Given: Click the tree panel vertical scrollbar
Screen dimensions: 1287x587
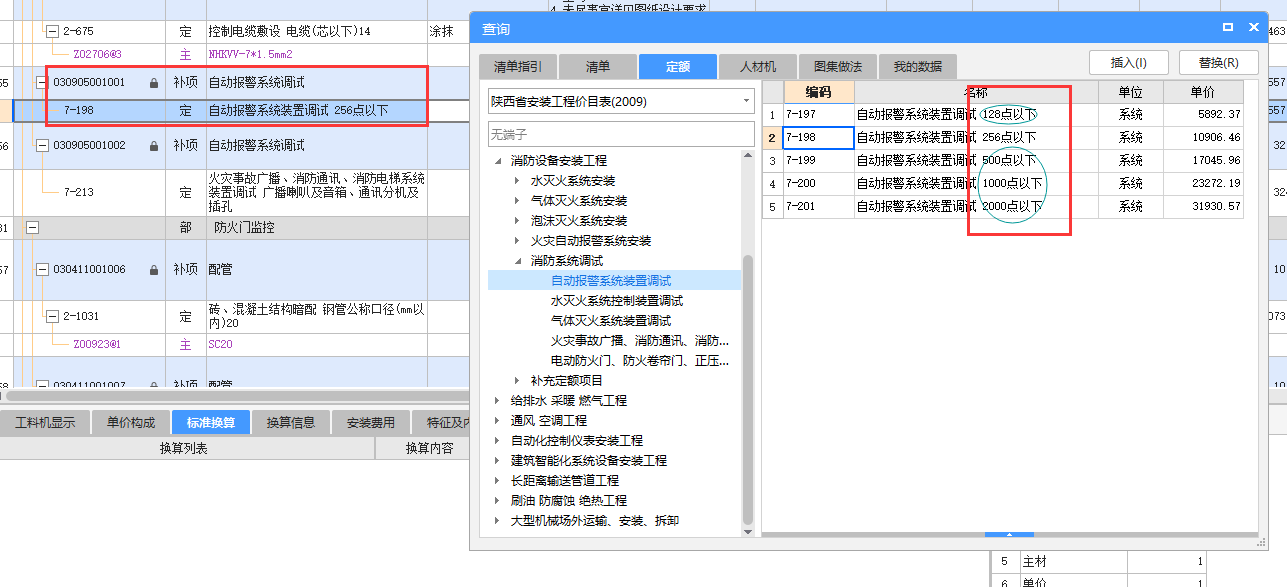Looking at the screenshot, I should click(x=747, y=390).
